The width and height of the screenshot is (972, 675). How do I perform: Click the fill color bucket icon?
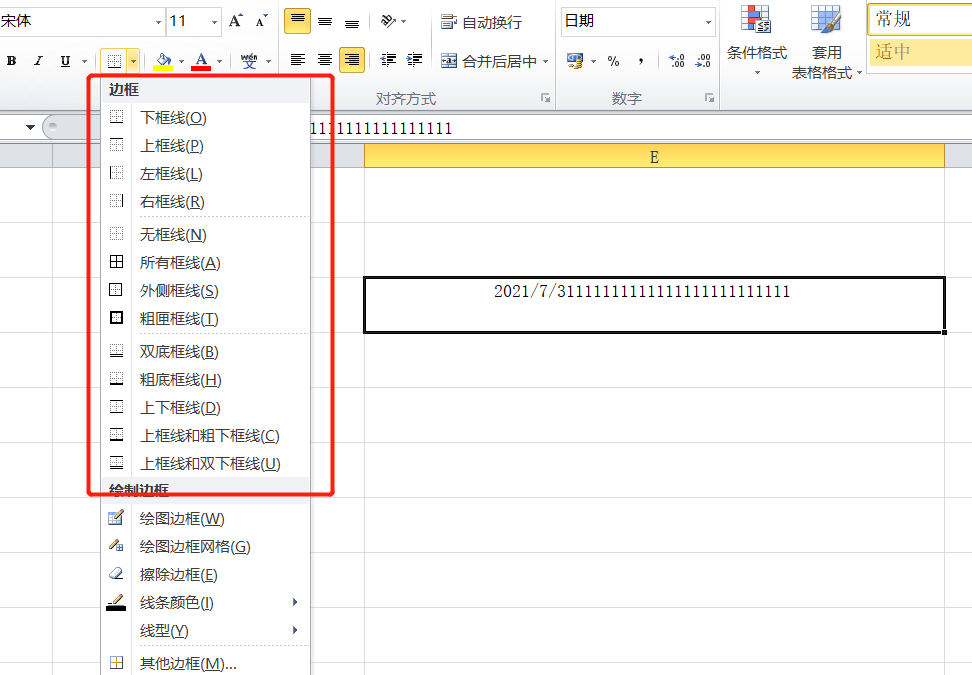[164, 61]
